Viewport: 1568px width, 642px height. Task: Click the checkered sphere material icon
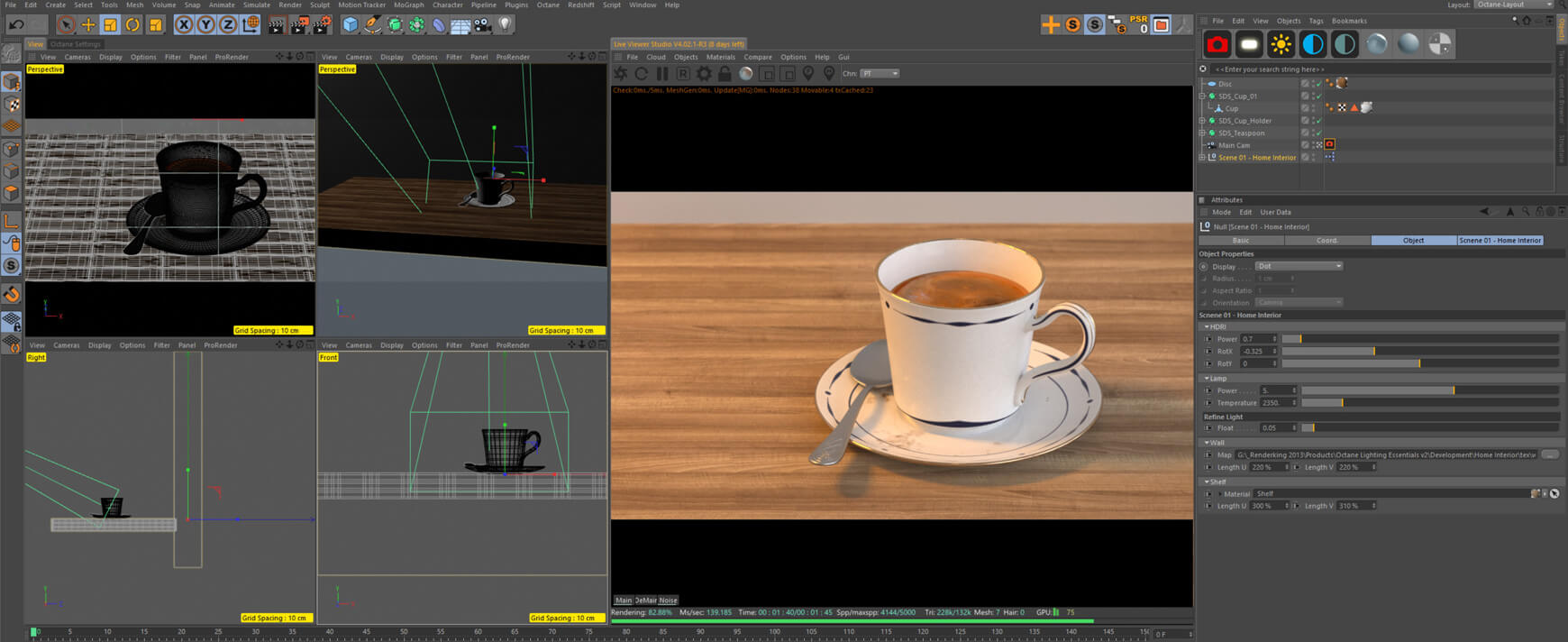(1440, 44)
